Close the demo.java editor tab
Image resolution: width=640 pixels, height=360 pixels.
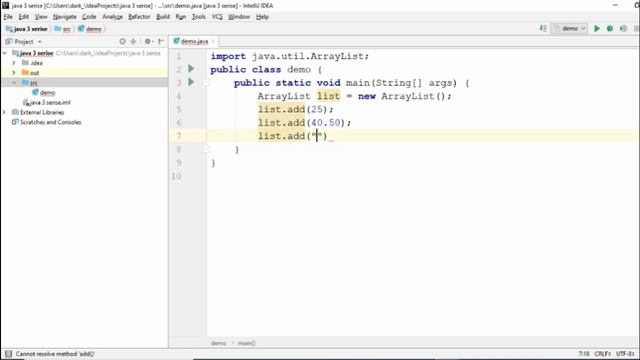[x=213, y=42]
